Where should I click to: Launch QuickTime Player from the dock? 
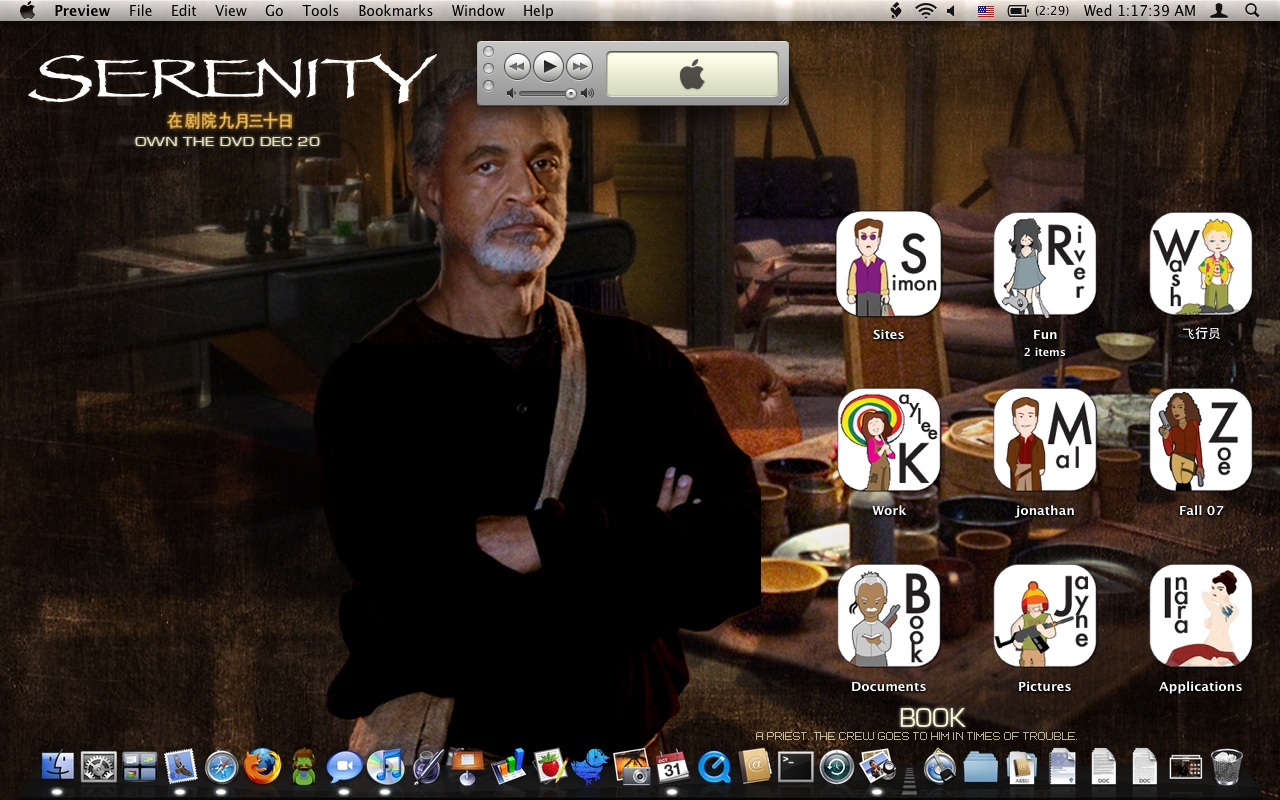coord(713,767)
